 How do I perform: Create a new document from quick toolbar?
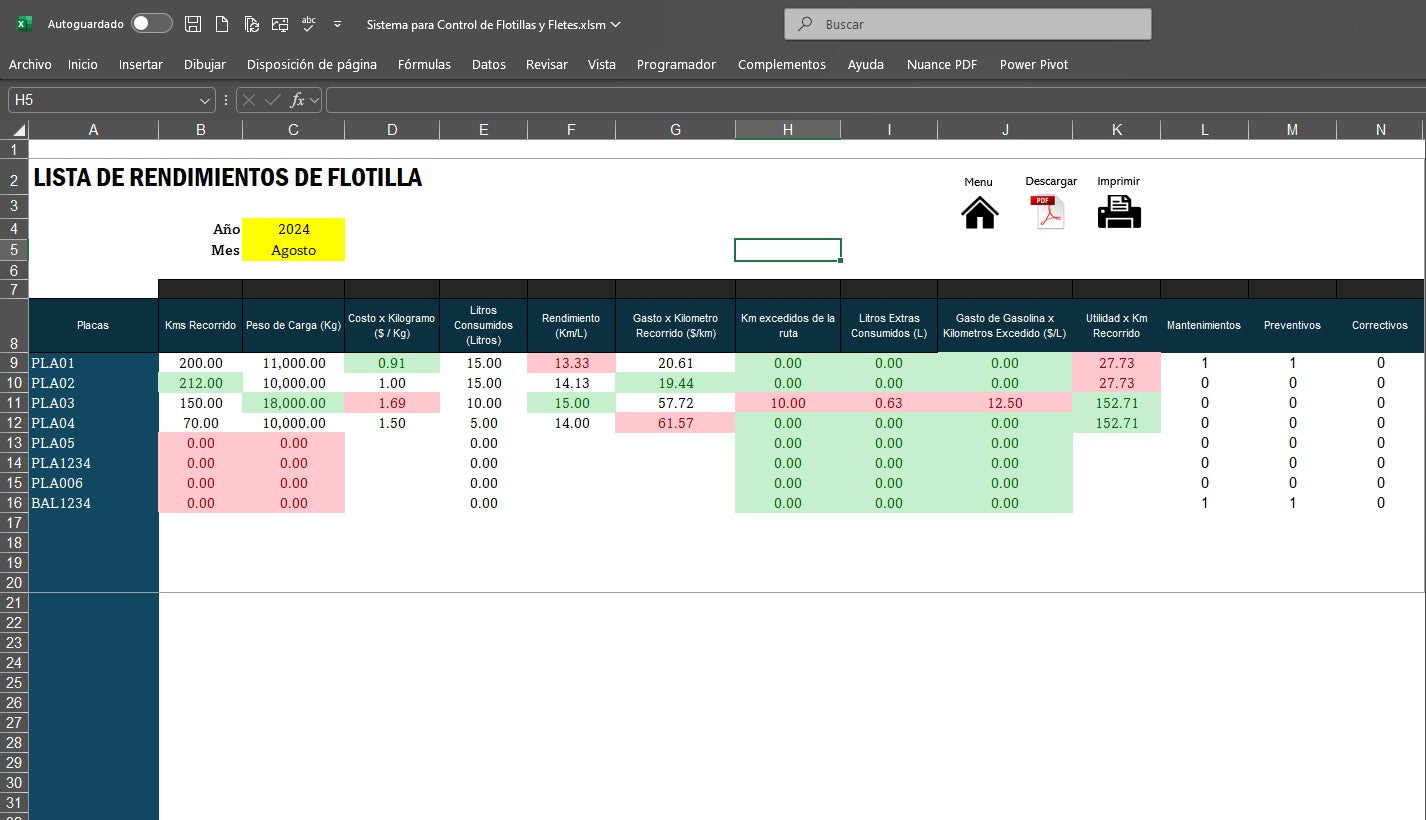coord(222,24)
